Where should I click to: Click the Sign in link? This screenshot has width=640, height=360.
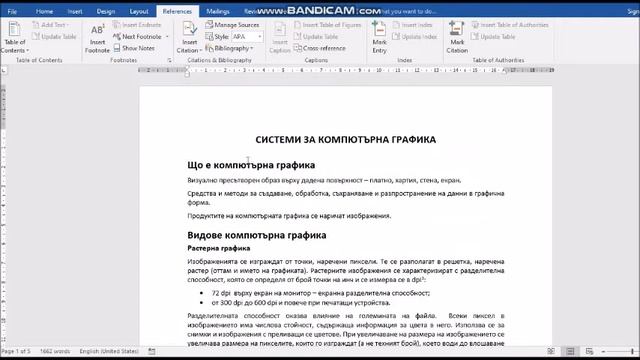pos(633,11)
